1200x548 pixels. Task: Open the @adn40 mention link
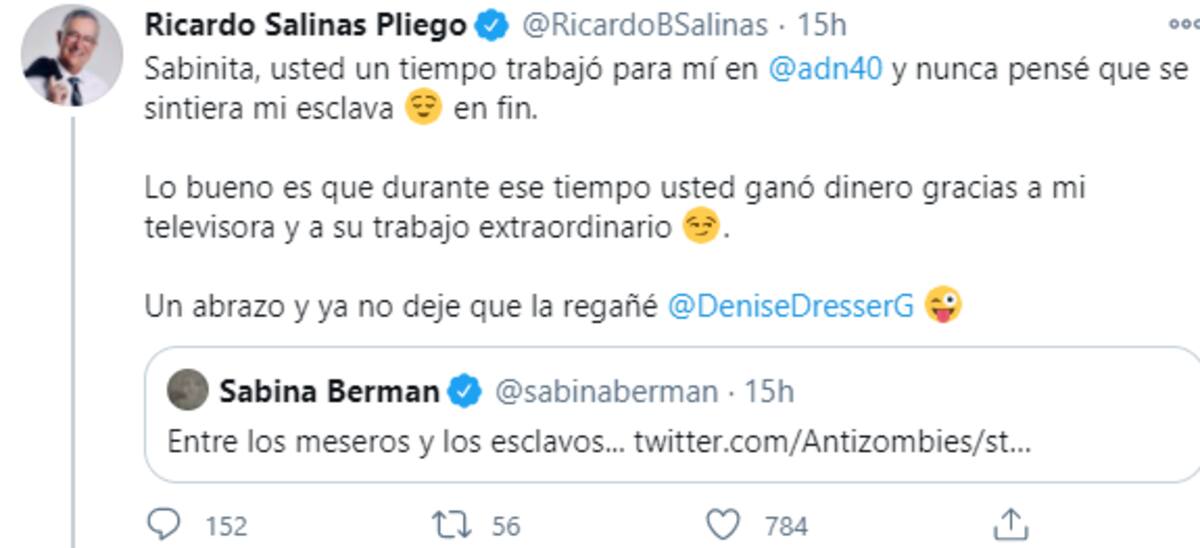(x=826, y=70)
